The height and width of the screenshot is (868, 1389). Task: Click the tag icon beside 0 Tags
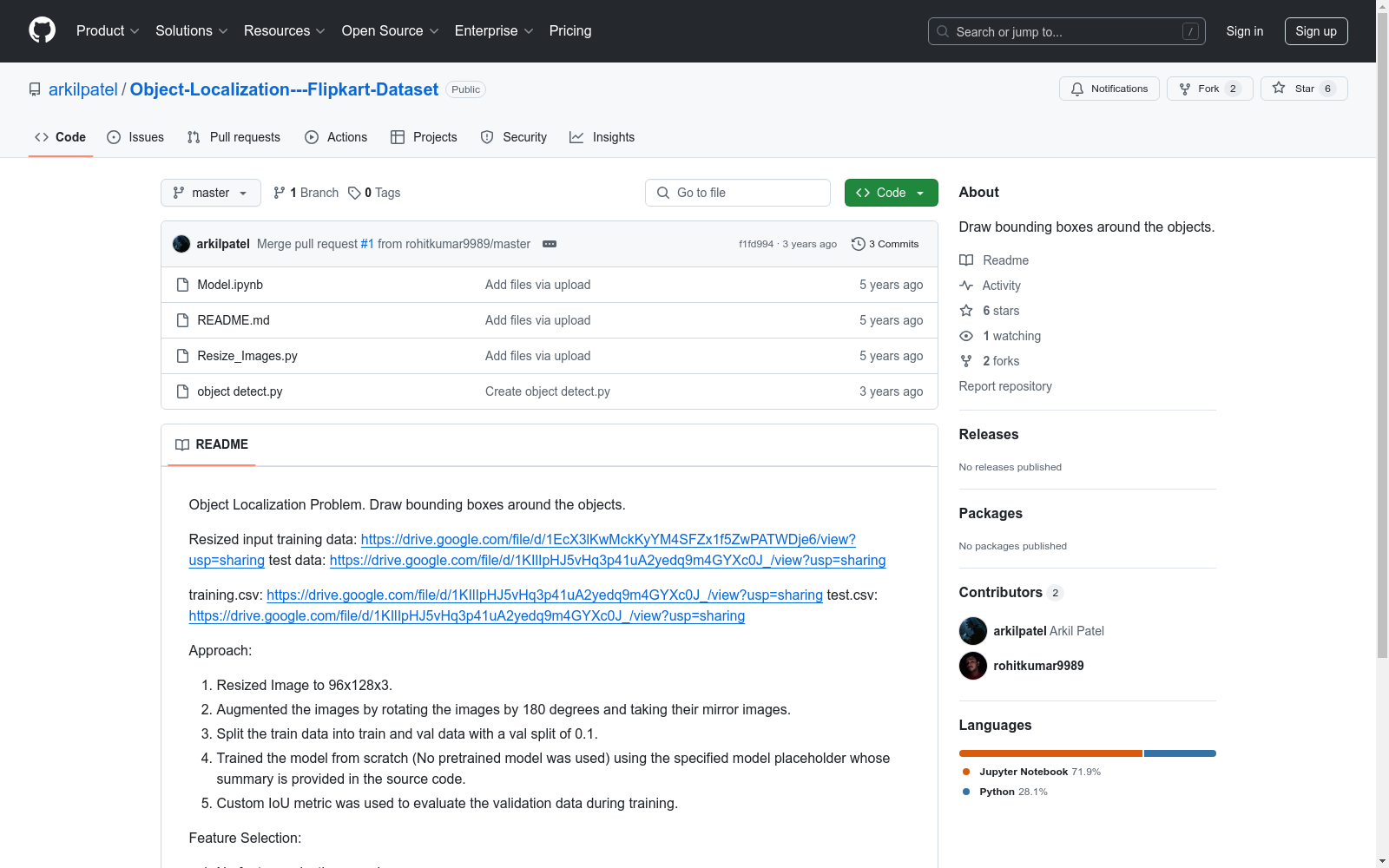point(354,193)
